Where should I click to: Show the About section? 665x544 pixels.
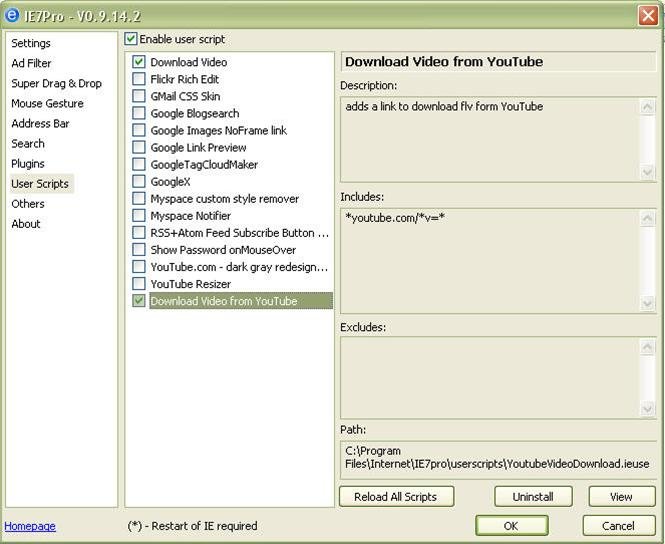(x=26, y=224)
